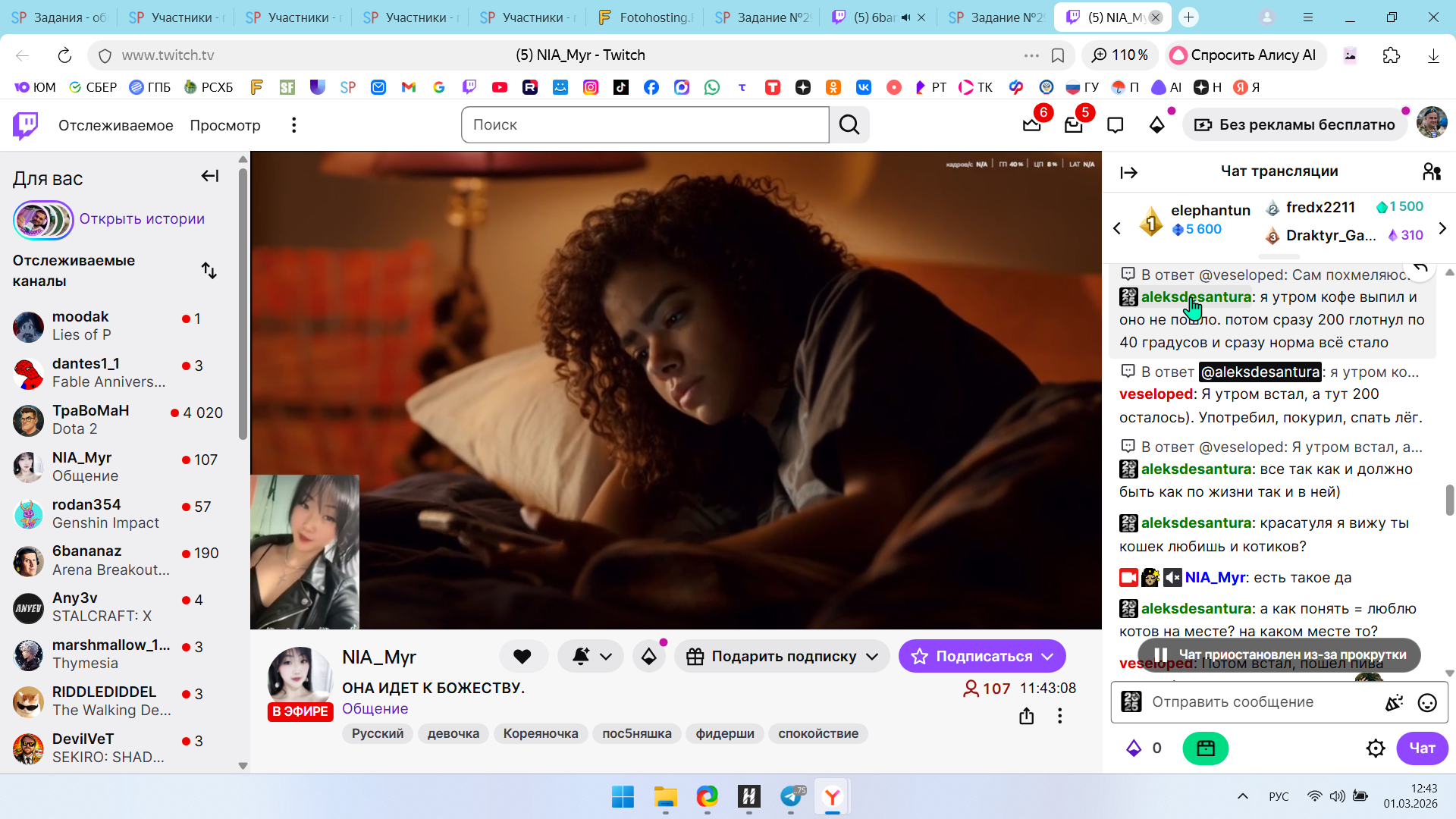Collapse the stream chat panel
Viewport: 1456px width, 819px height.
pos(1129,173)
